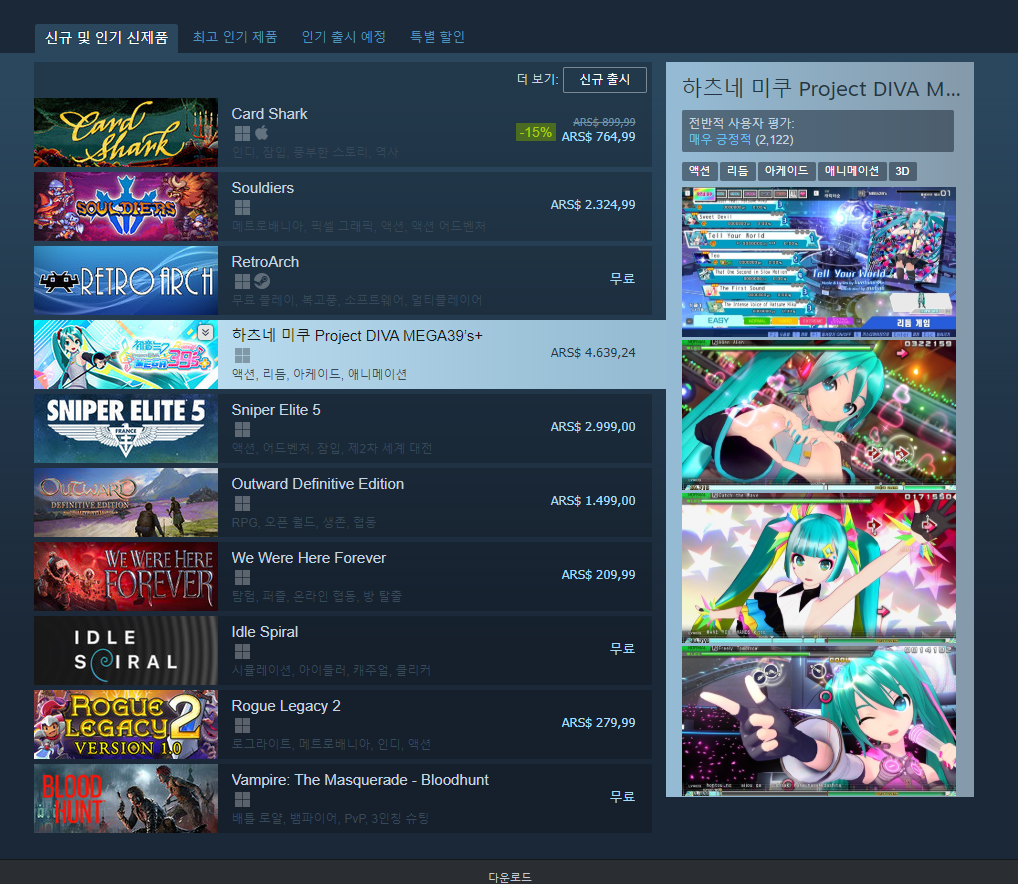Click the preview panel Project DIVA heading

pyautogui.click(x=821, y=88)
